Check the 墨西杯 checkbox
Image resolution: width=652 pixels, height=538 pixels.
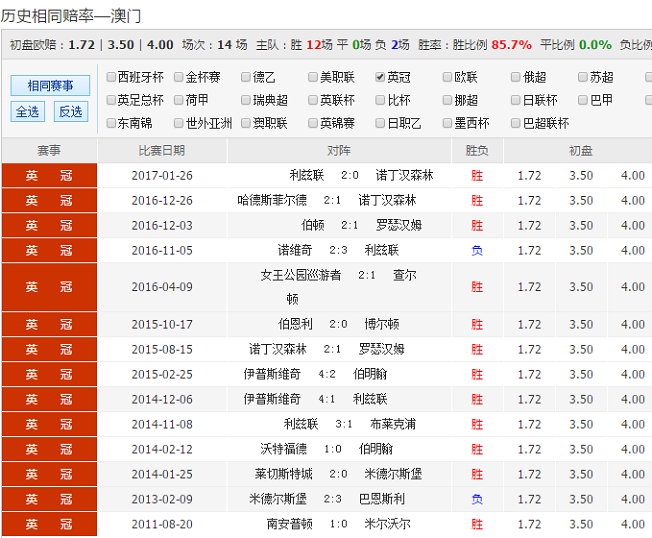[447, 123]
